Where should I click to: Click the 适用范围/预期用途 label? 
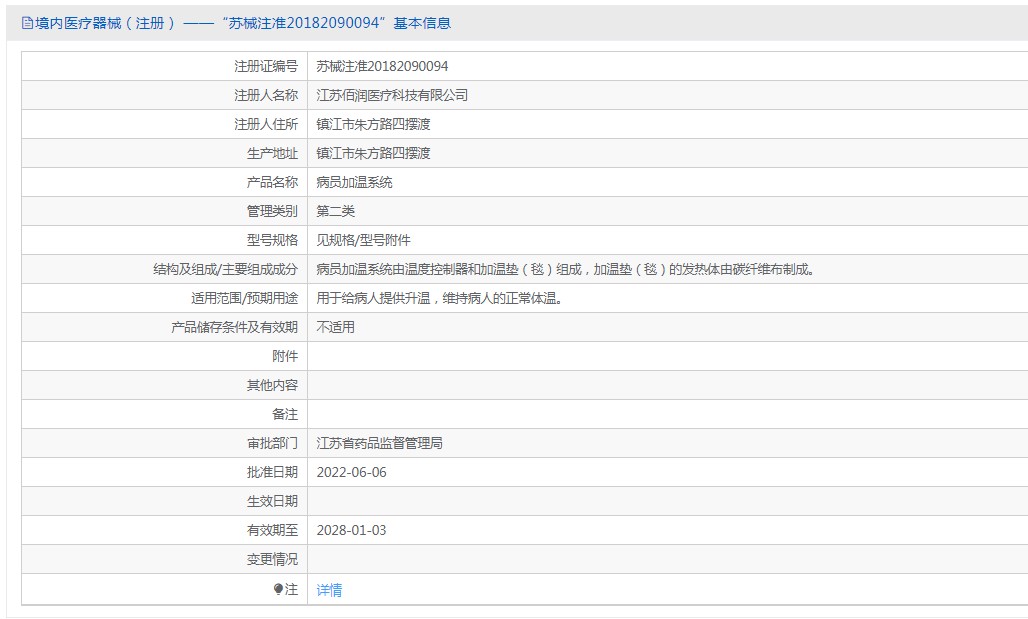245,298
